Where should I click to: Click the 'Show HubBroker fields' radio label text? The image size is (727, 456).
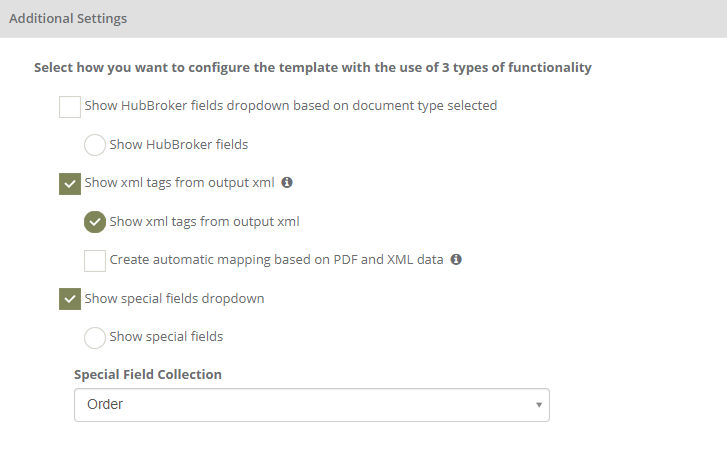(x=179, y=145)
